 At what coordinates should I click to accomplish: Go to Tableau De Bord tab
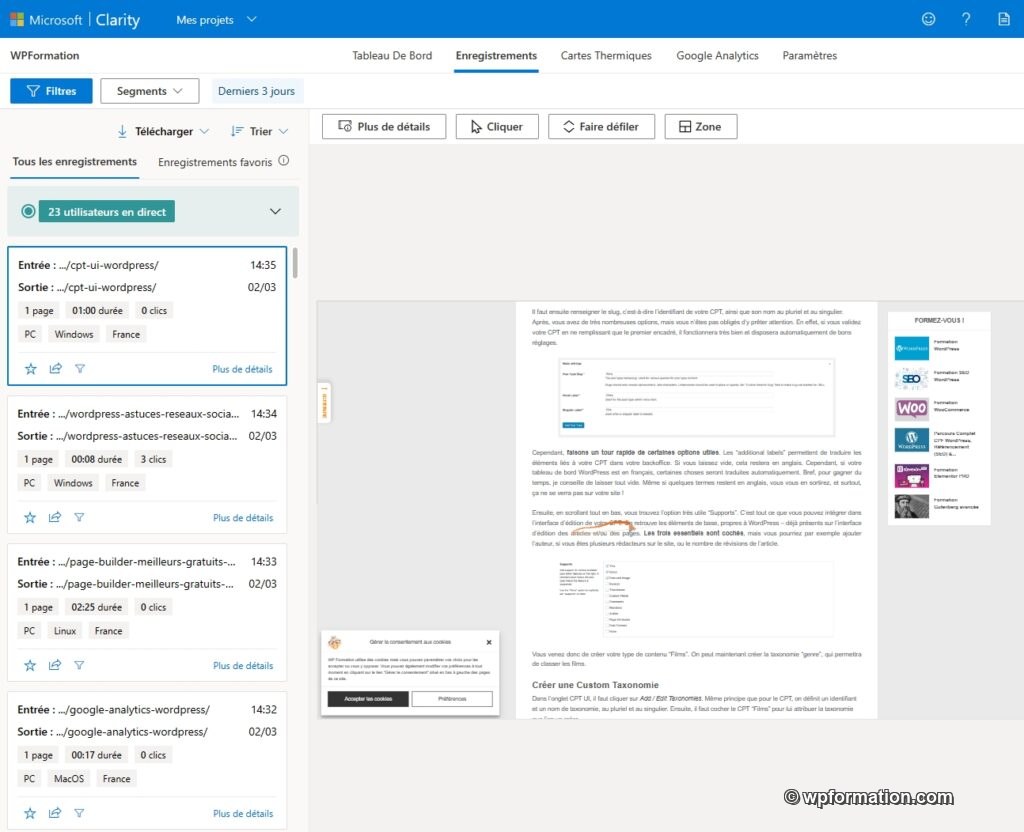point(392,56)
